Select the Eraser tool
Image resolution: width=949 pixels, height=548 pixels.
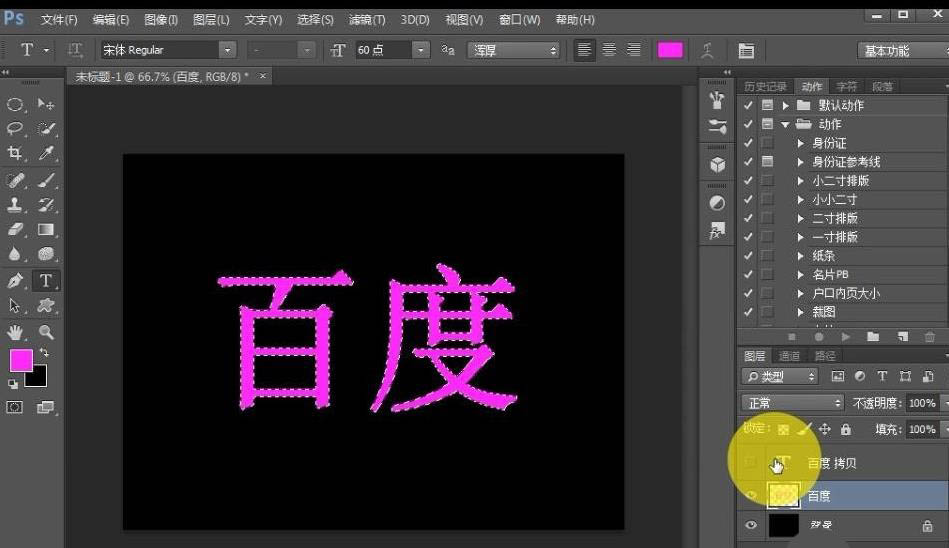15,229
